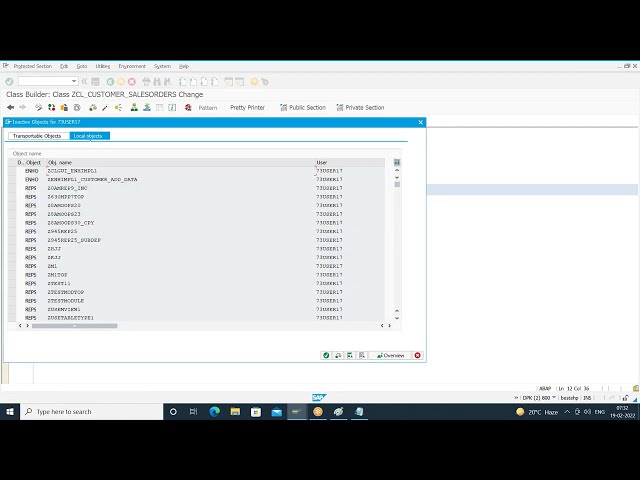Click the red Cancel icon in the standard toolbar
The image size is (640, 480).
(132, 82)
